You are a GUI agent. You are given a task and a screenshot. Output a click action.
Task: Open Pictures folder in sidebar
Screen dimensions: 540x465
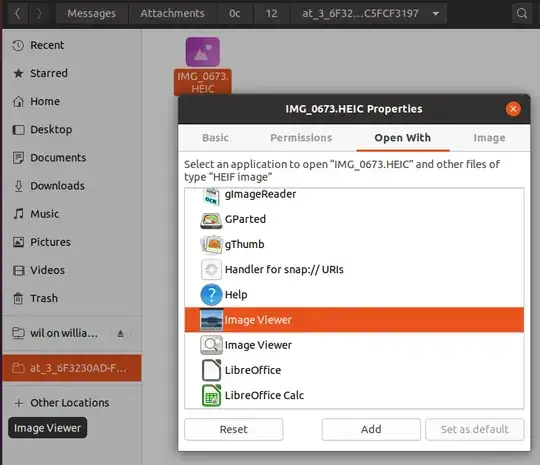[72, 242]
